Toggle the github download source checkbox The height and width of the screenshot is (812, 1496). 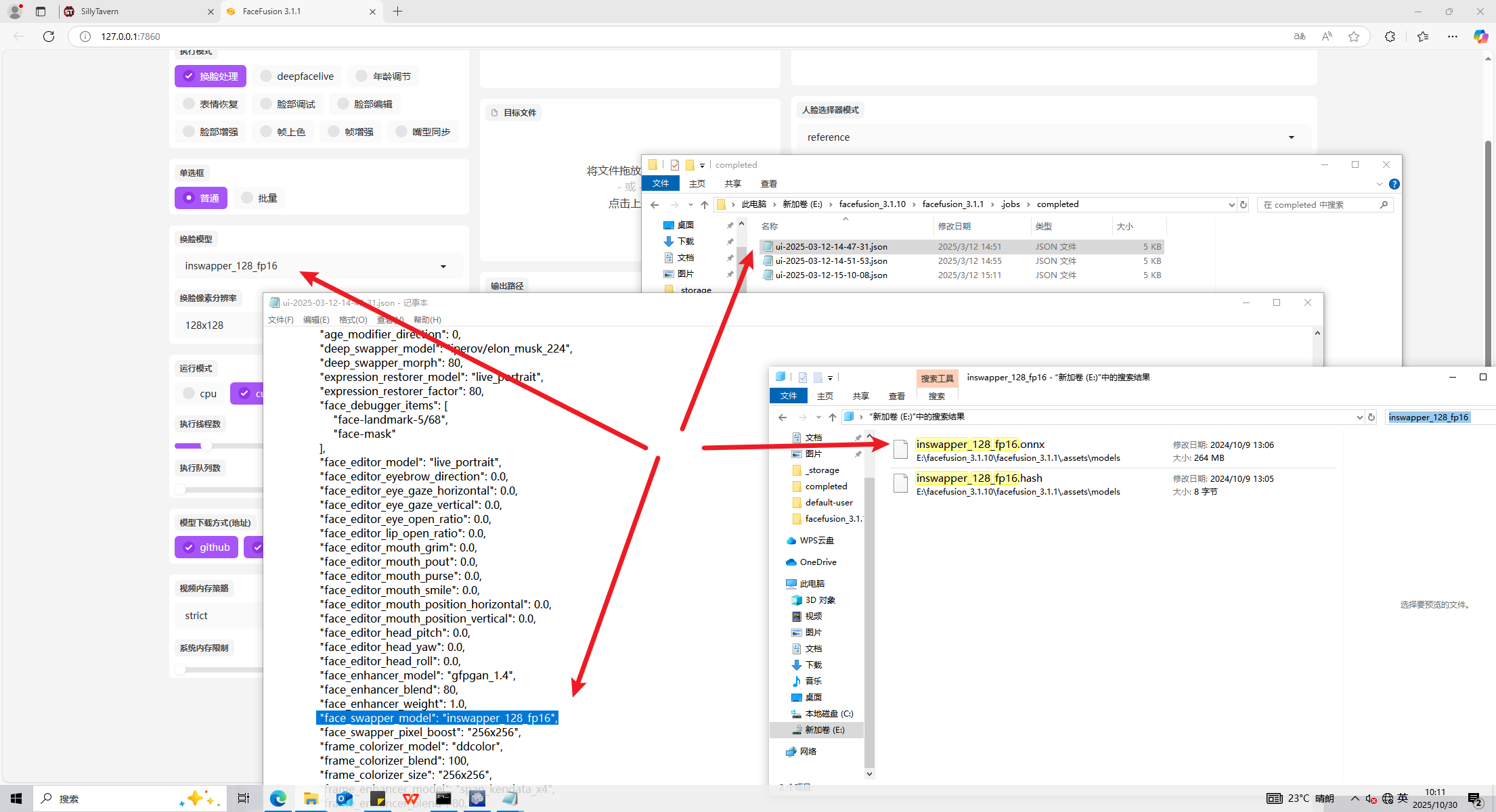tap(189, 547)
